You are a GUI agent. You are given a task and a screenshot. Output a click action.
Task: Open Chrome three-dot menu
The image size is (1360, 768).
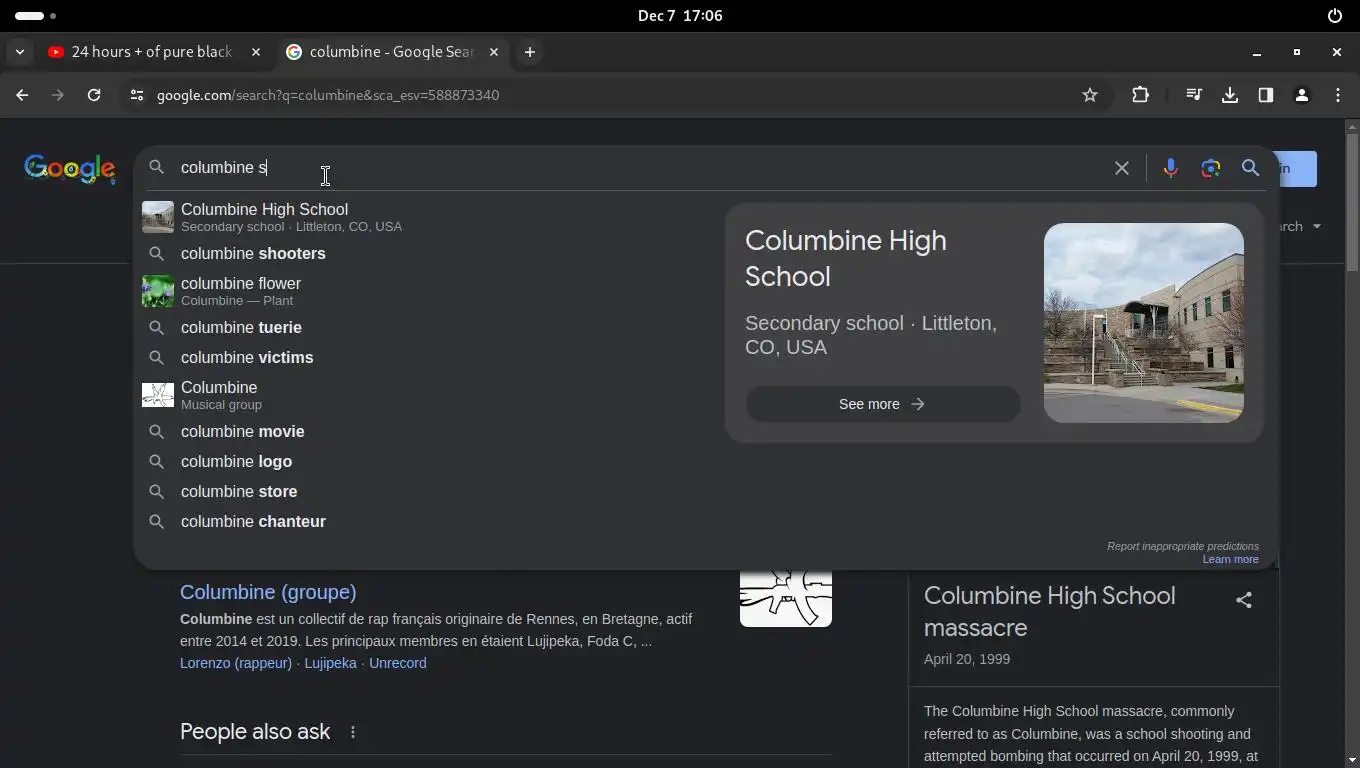point(1338,95)
